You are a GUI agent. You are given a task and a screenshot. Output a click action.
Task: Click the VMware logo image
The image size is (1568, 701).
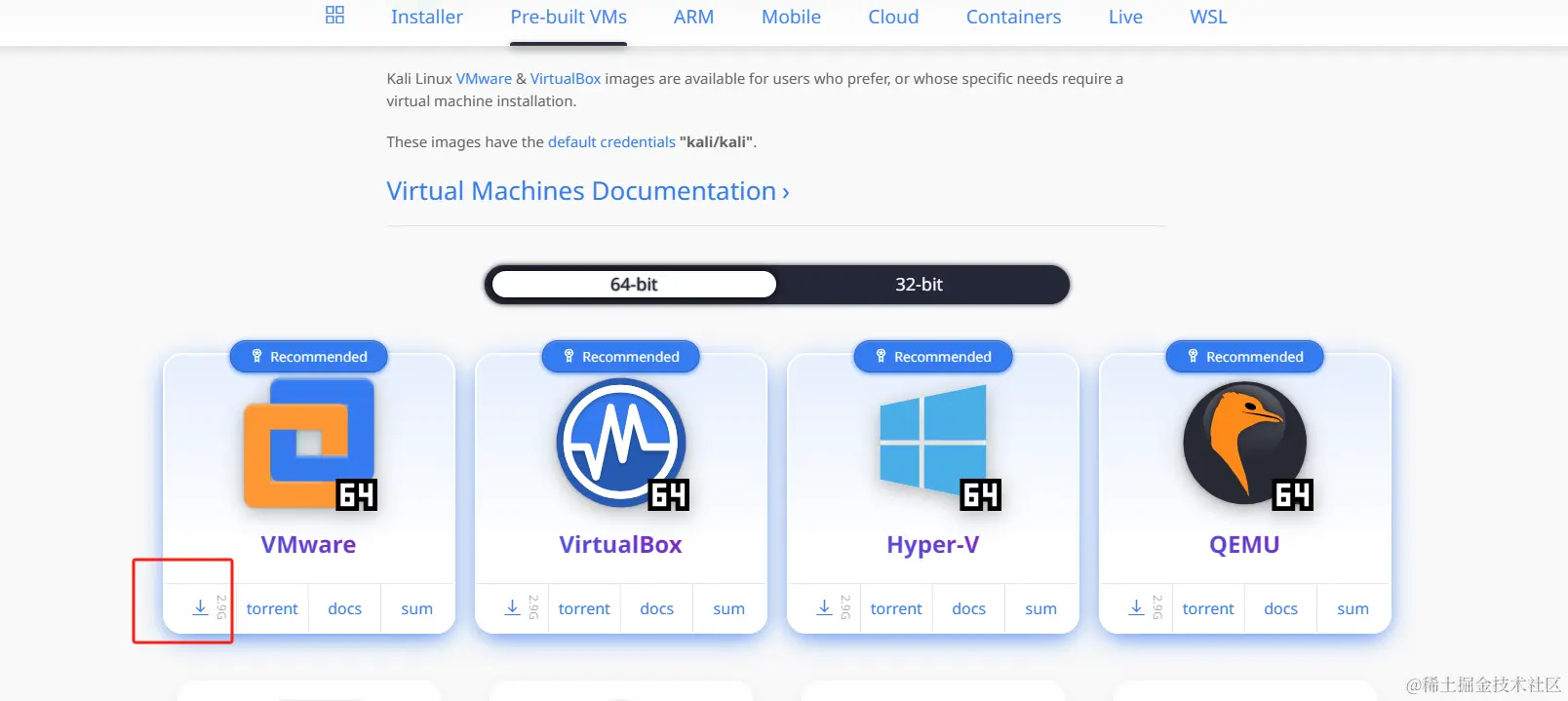pyautogui.click(x=309, y=445)
